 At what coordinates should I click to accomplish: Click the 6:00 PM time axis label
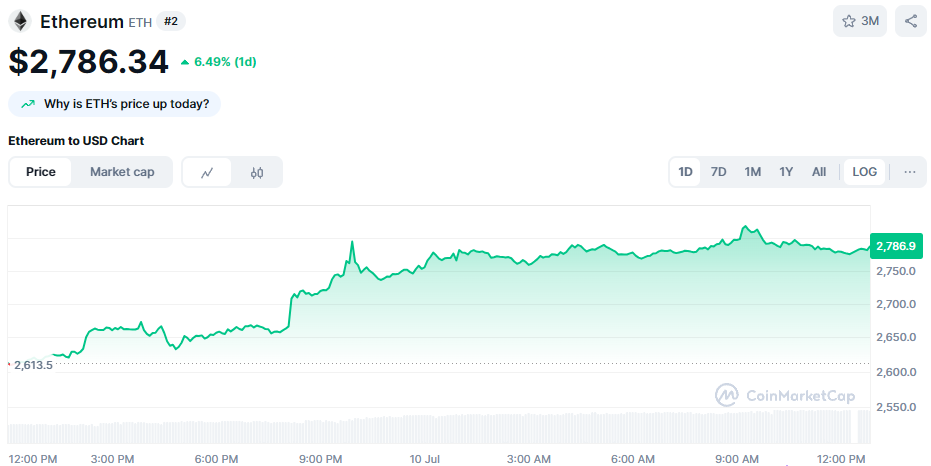pyautogui.click(x=216, y=459)
